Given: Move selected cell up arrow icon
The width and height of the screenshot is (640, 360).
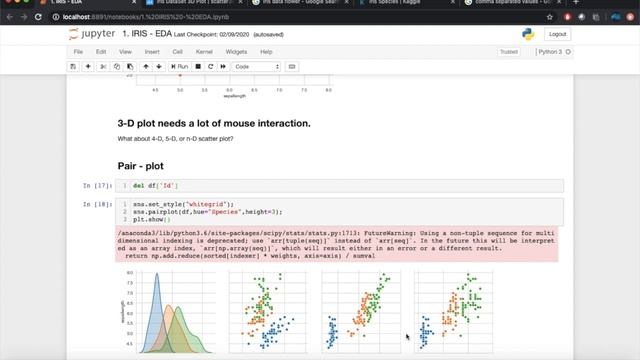Looking at the screenshot, I should (146, 67).
